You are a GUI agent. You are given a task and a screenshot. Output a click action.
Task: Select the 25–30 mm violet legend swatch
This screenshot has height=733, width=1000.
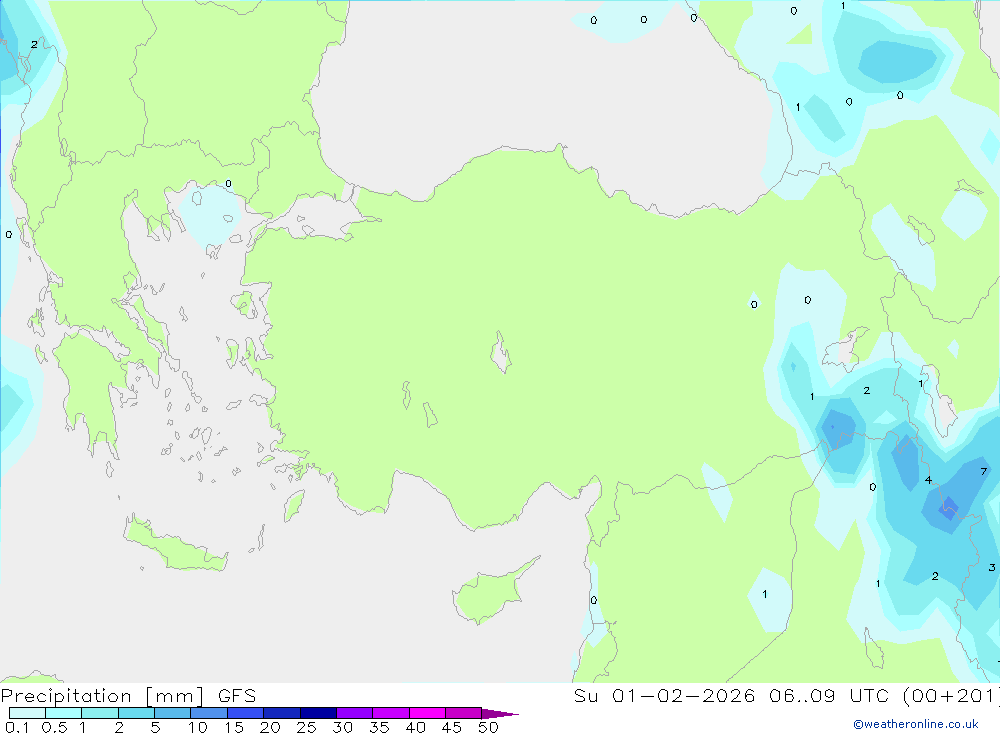click(318, 713)
